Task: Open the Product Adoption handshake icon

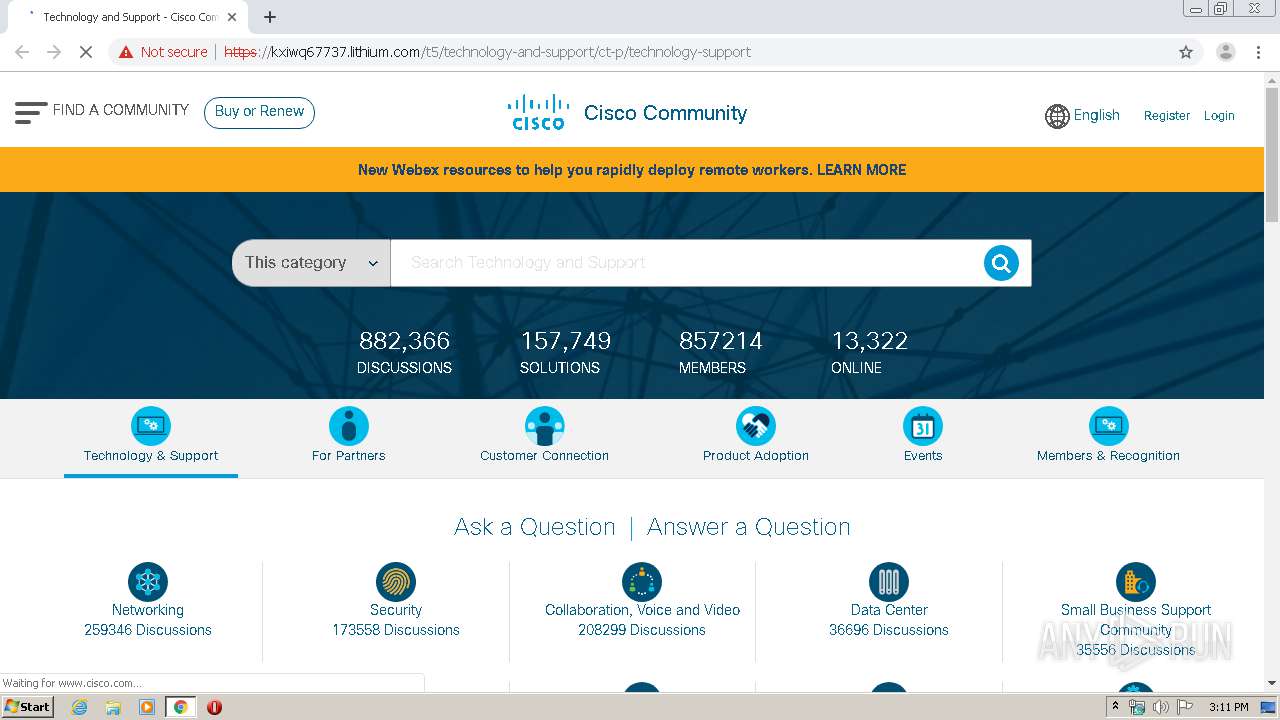Action: [756, 426]
